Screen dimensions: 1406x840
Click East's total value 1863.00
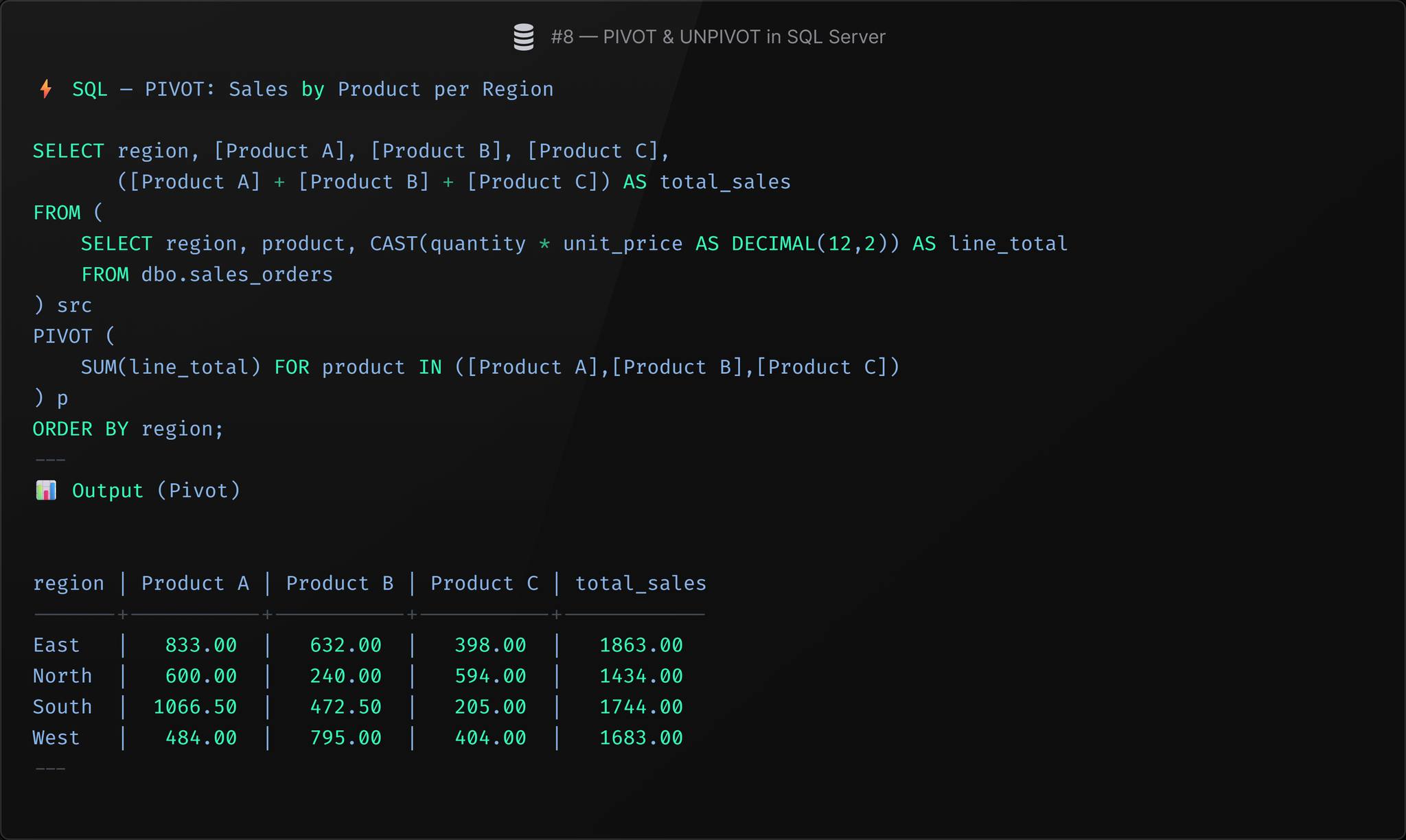[641, 645]
